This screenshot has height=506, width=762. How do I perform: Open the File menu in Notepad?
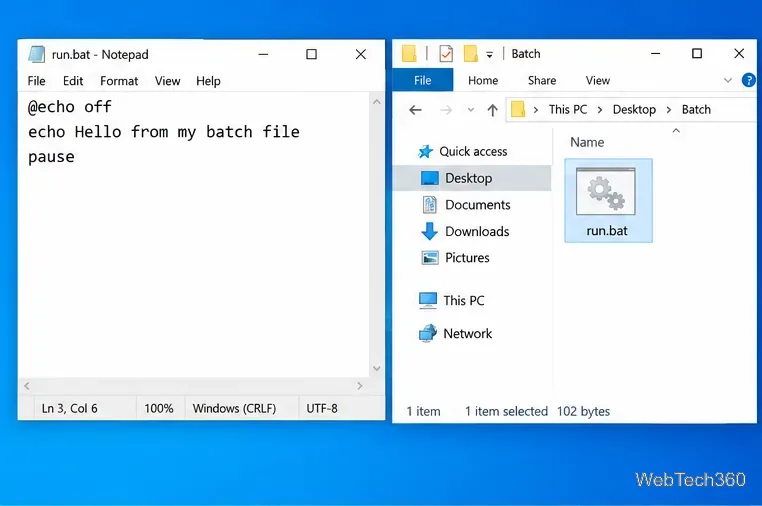[x=36, y=81]
